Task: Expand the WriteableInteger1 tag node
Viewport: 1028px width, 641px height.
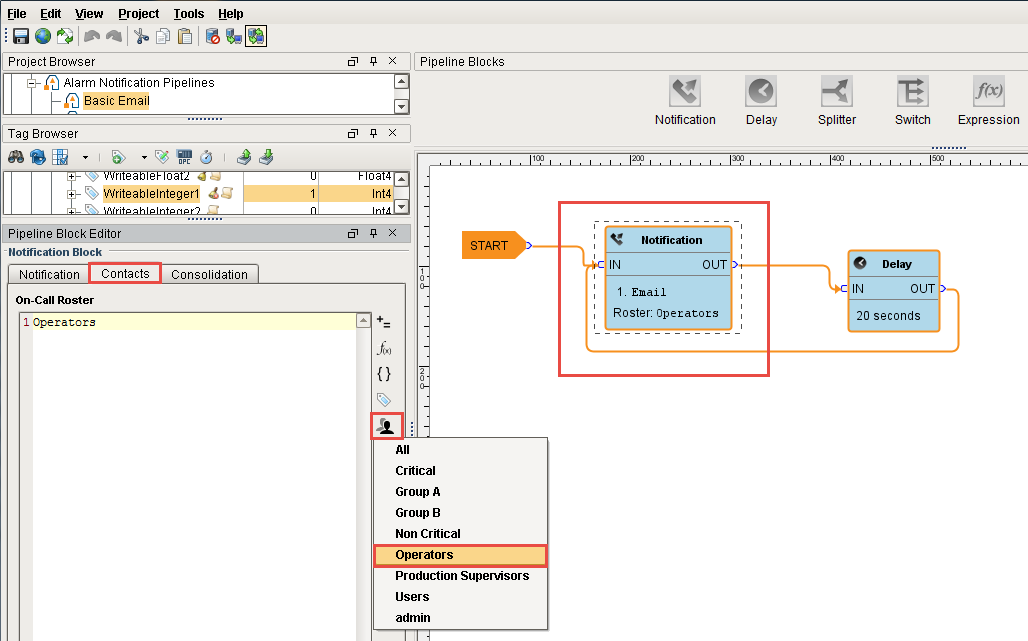Action: (72, 194)
